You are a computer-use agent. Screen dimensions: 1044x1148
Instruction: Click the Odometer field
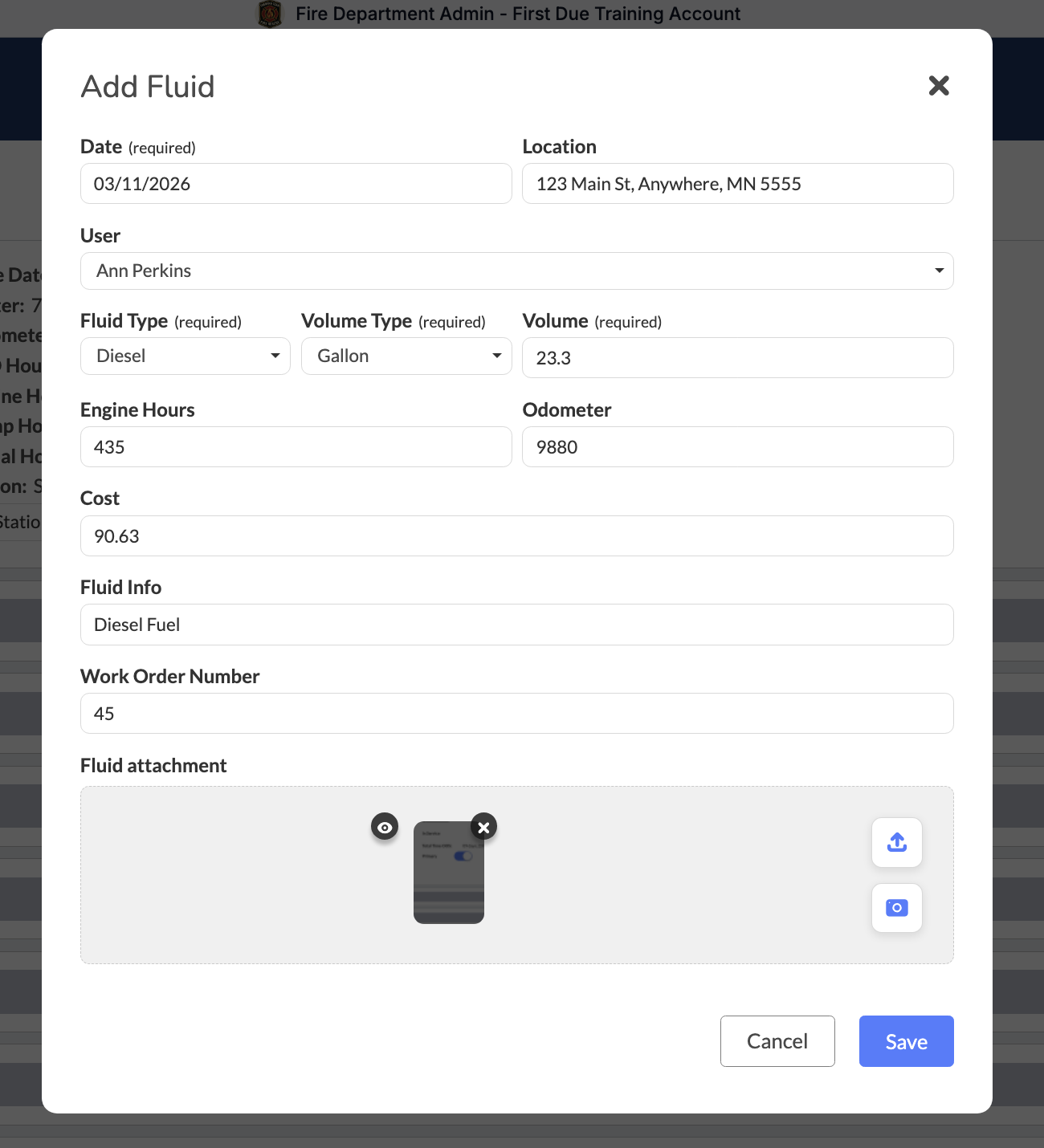(738, 447)
